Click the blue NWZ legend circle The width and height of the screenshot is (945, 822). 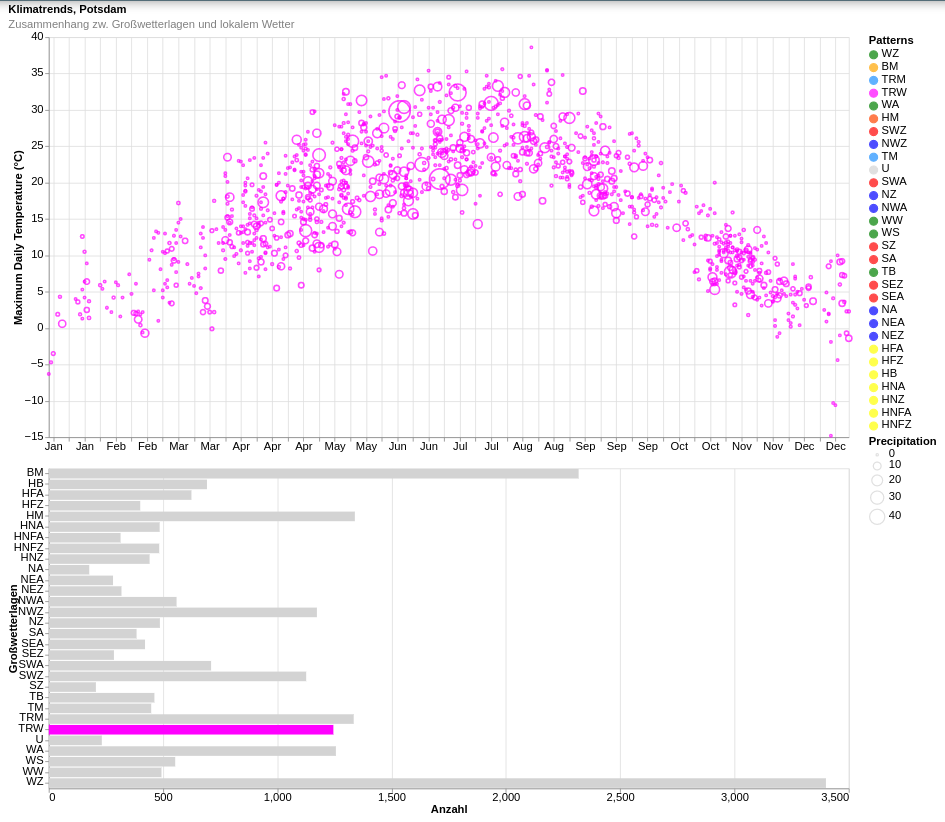click(x=873, y=144)
